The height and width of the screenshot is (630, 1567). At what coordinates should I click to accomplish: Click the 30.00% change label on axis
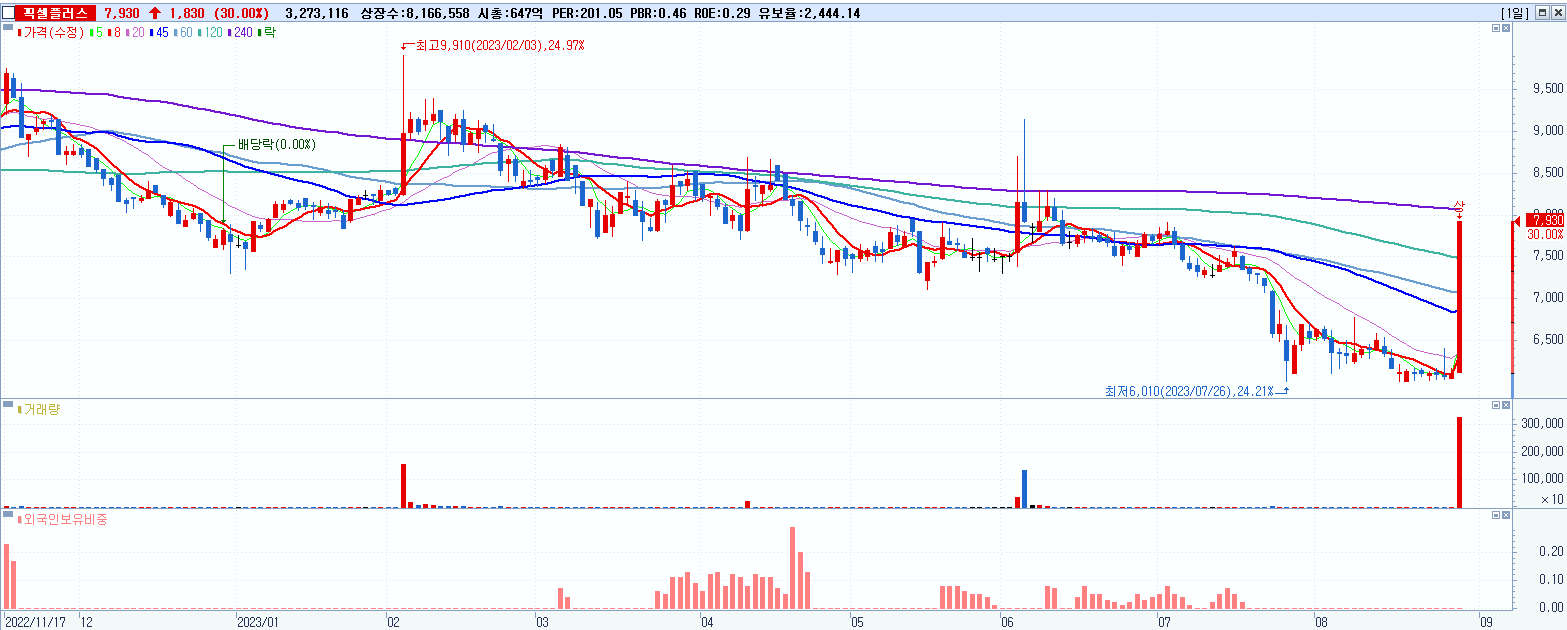(x=1546, y=234)
